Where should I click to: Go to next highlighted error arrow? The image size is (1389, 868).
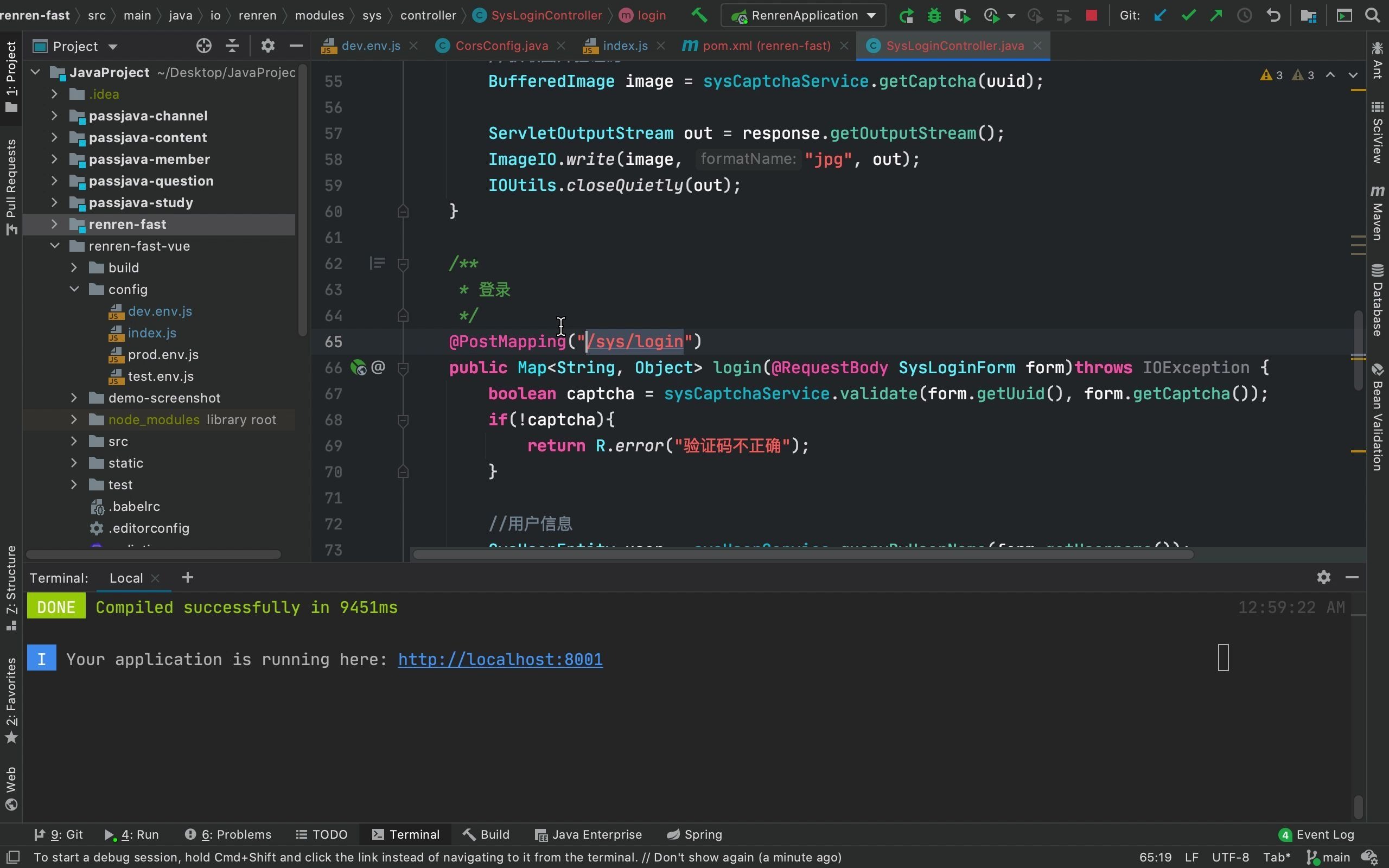pyautogui.click(x=1353, y=75)
